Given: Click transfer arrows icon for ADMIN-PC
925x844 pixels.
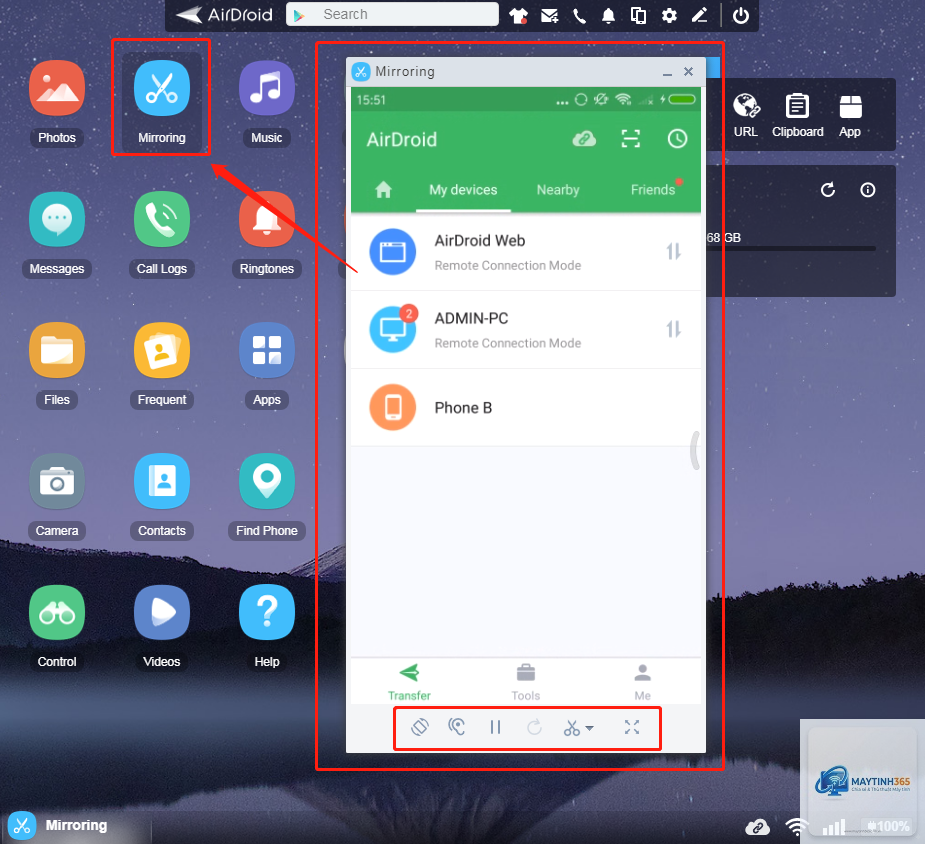Looking at the screenshot, I should point(674,329).
